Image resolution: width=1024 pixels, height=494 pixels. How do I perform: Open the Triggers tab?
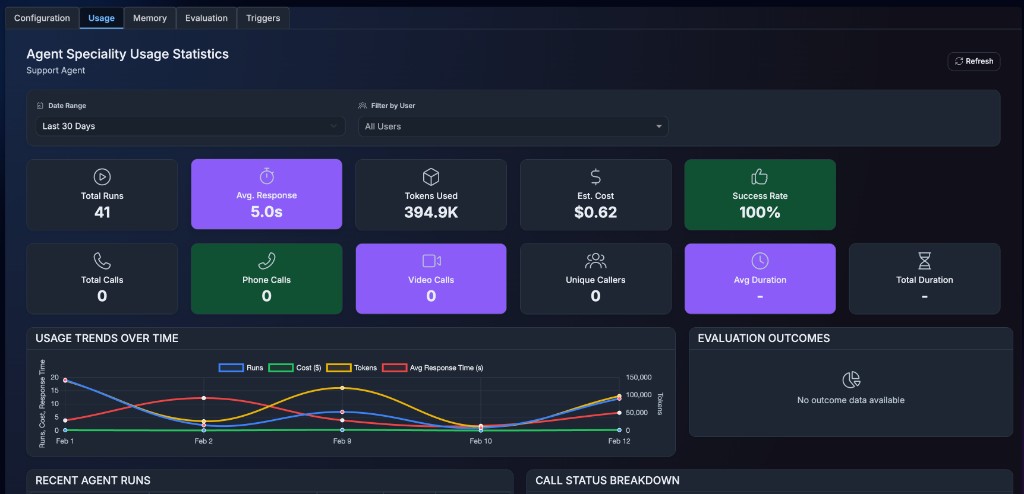tap(263, 18)
